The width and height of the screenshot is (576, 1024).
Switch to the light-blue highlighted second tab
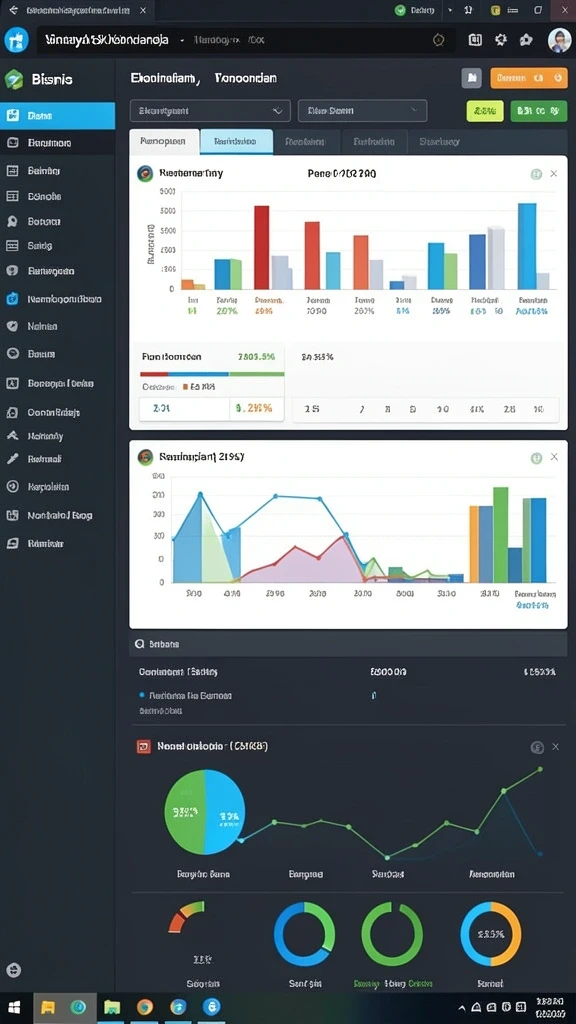(236, 141)
